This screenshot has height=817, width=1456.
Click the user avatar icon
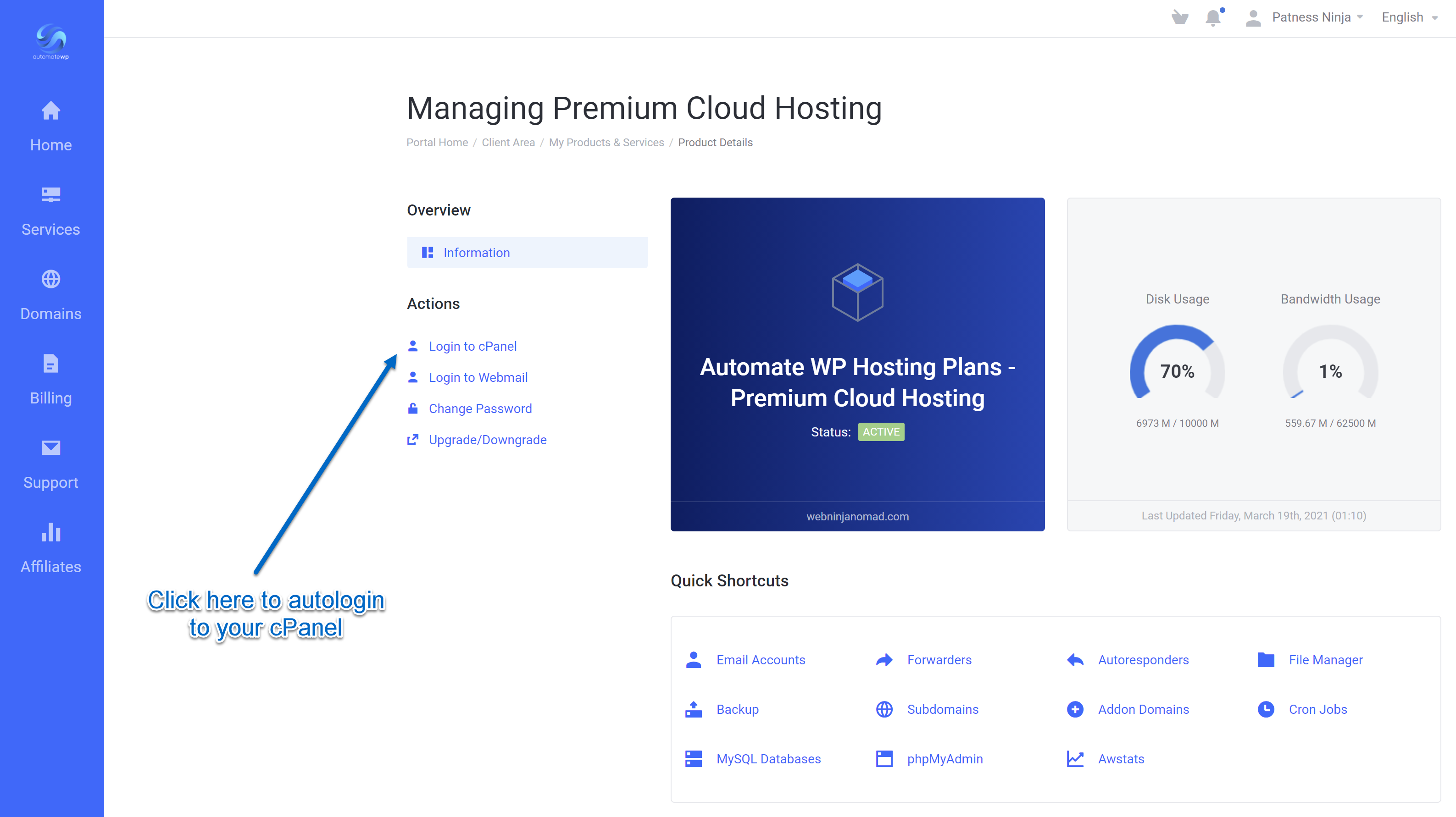coord(1253,17)
